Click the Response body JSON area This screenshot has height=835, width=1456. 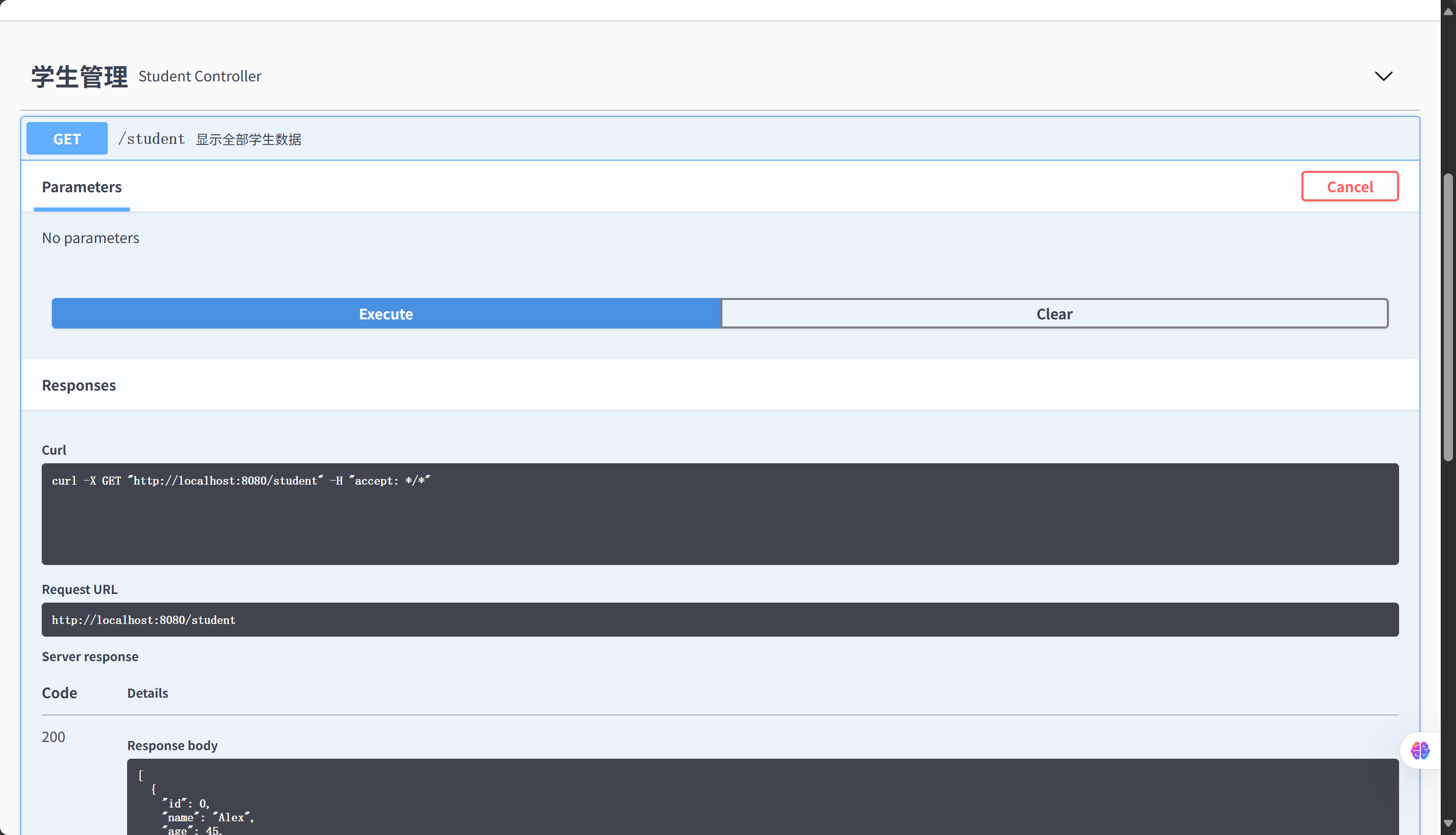click(x=763, y=797)
